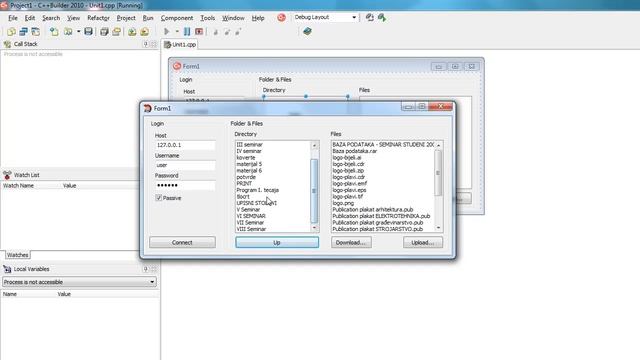Click the Directory list scrollbar thumb
Screen dimensions: 640x360
[314, 191]
